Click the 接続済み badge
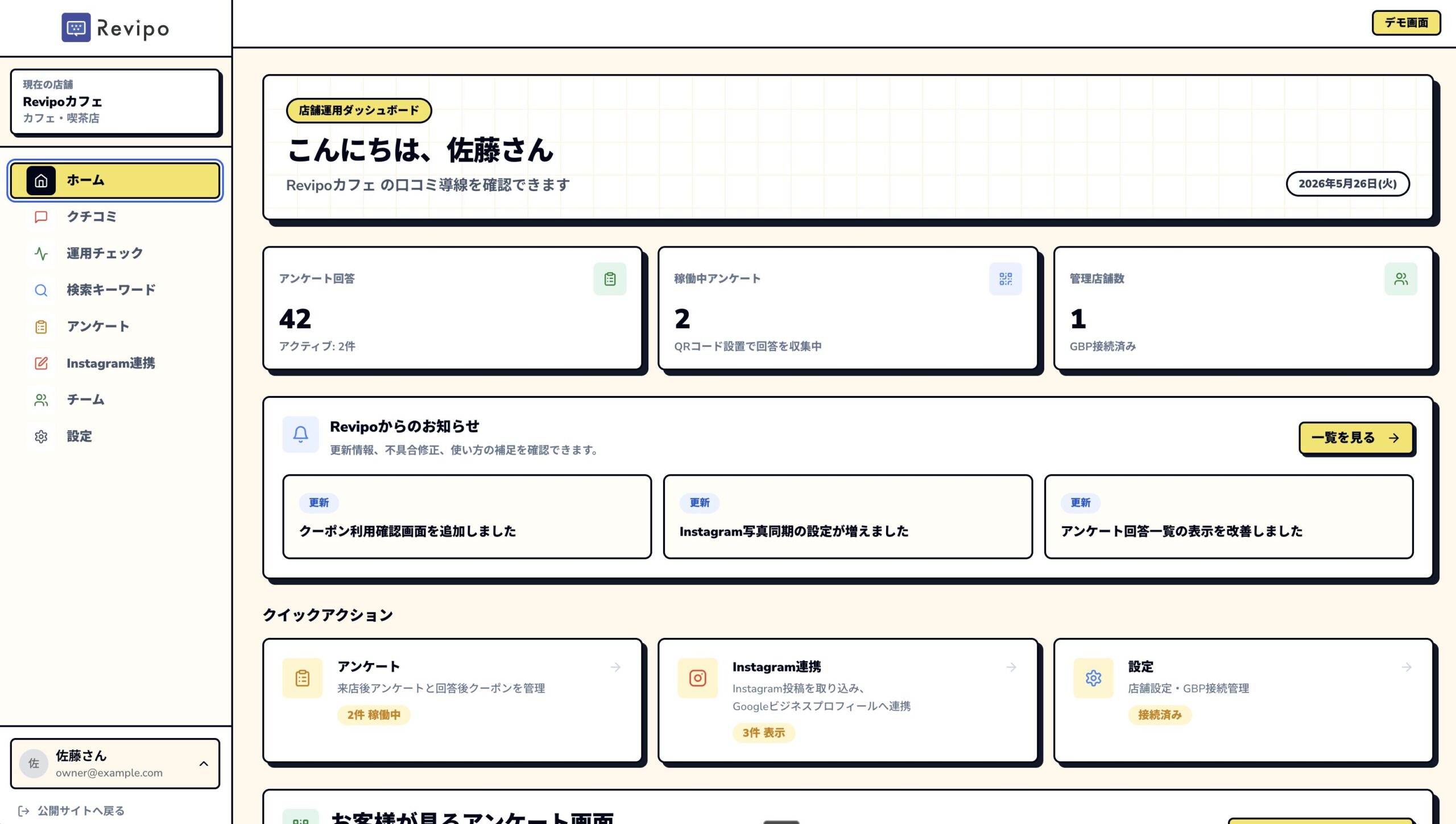1456x824 pixels. point(1160,715)
